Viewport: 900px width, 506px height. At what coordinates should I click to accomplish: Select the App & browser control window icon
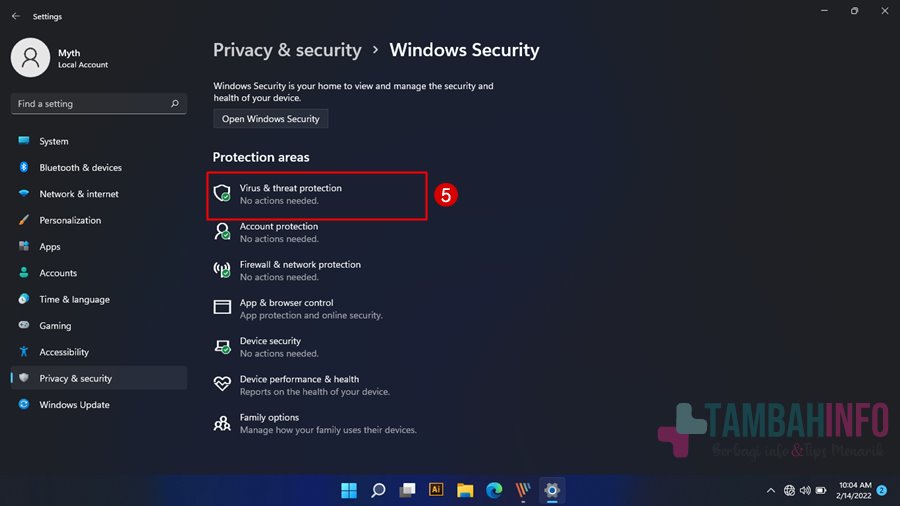pyautogui.click(x=222, y=308)
